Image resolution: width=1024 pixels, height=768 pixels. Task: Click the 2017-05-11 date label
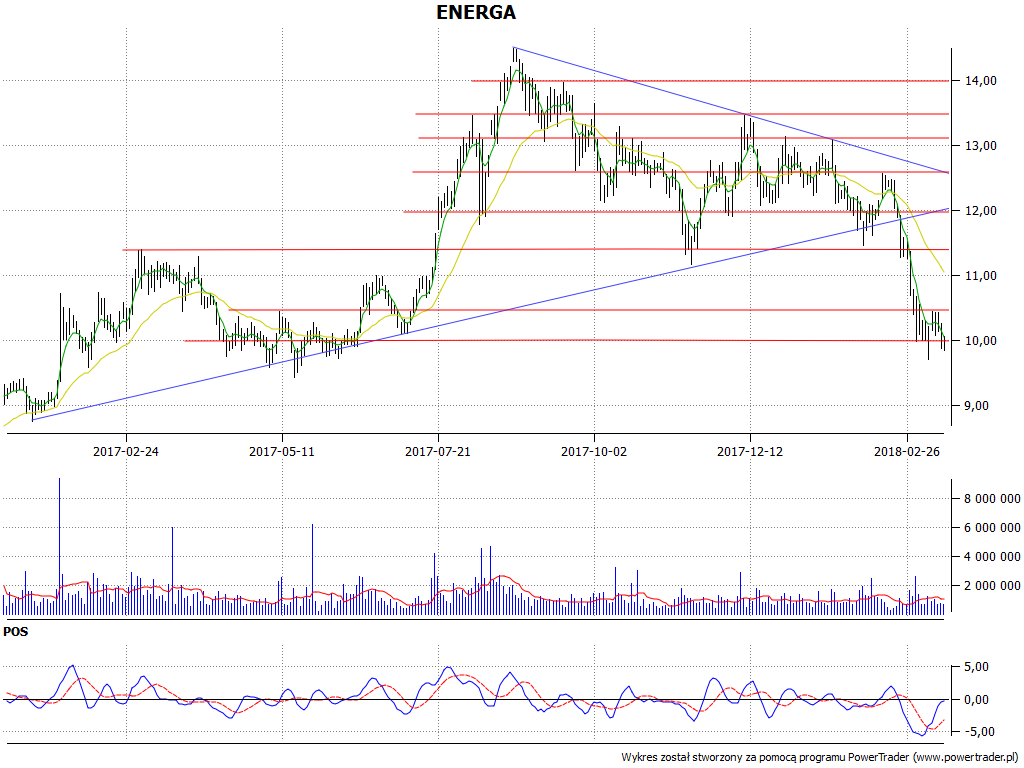[x=282, y=451]
